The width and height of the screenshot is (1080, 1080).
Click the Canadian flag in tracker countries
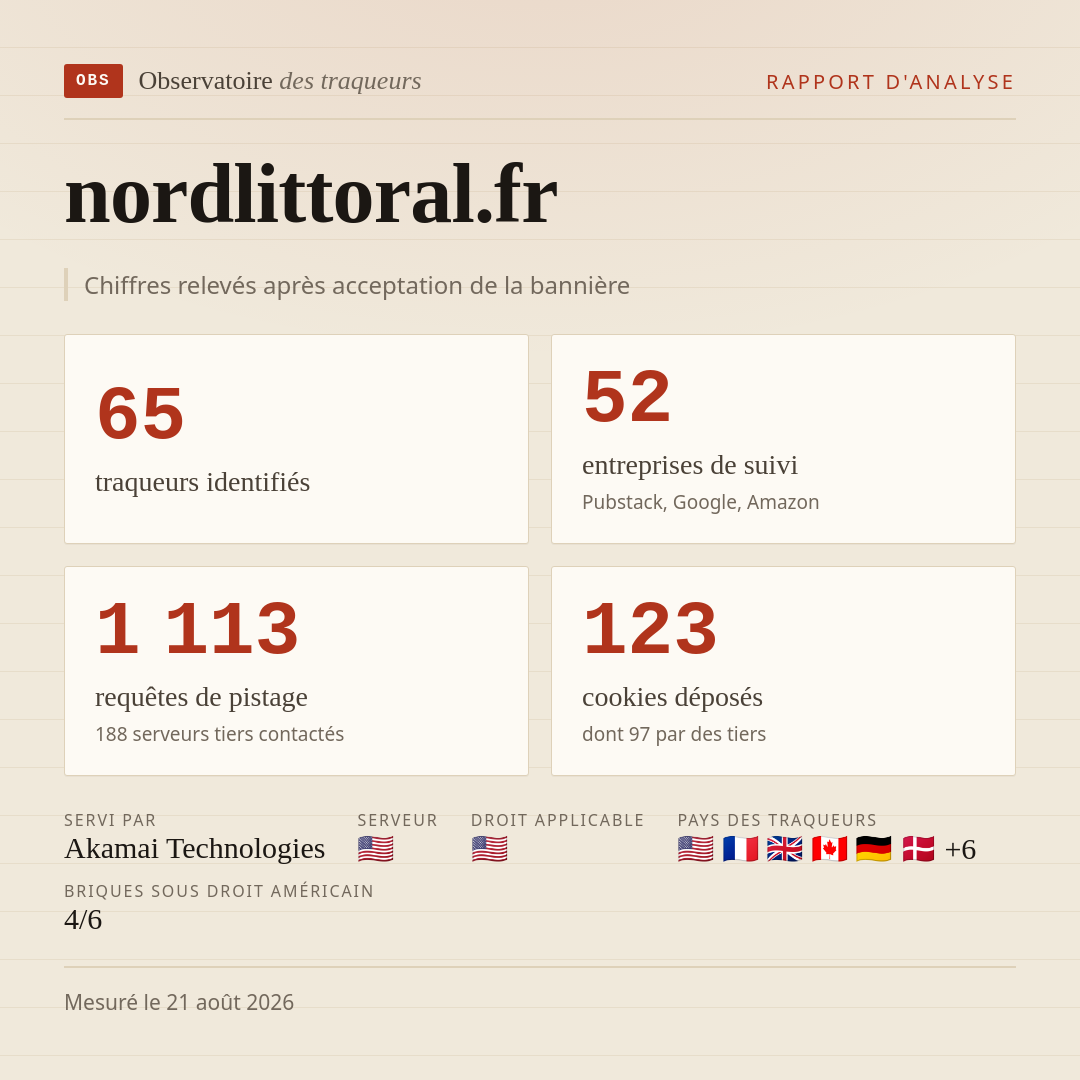tap(829, 849)
